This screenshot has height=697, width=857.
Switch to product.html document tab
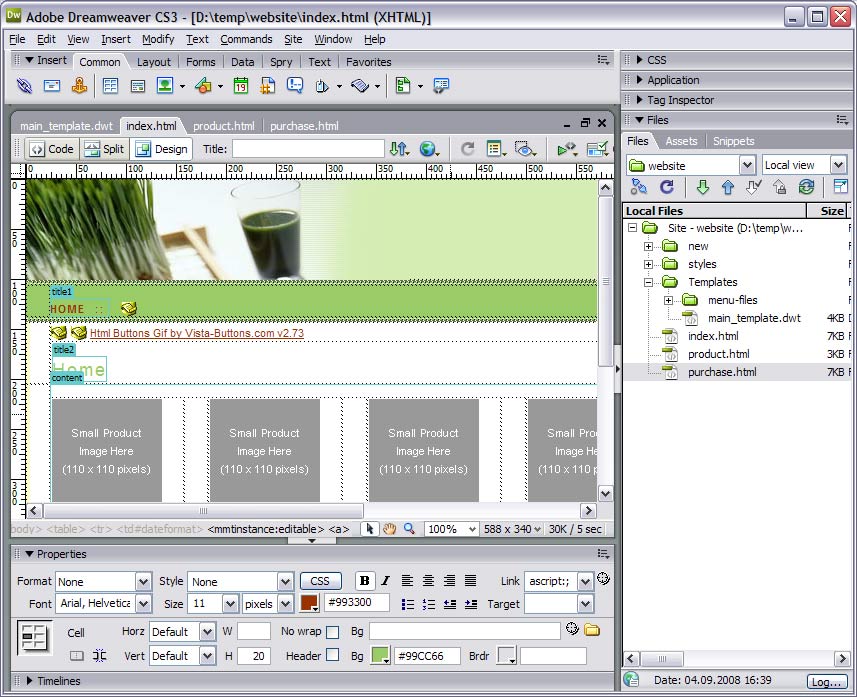[224, 126]
